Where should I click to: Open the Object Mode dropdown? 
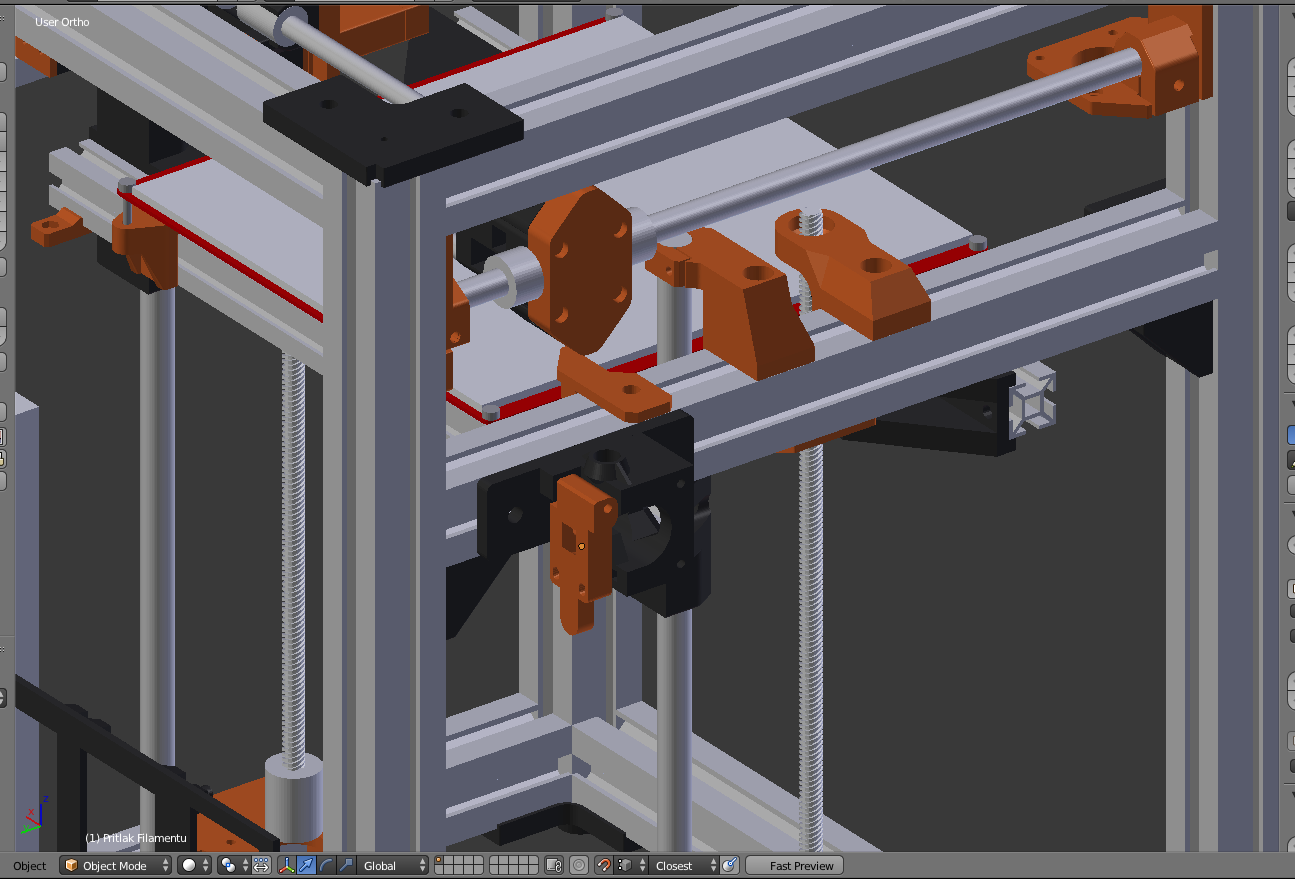pos(115,866)
